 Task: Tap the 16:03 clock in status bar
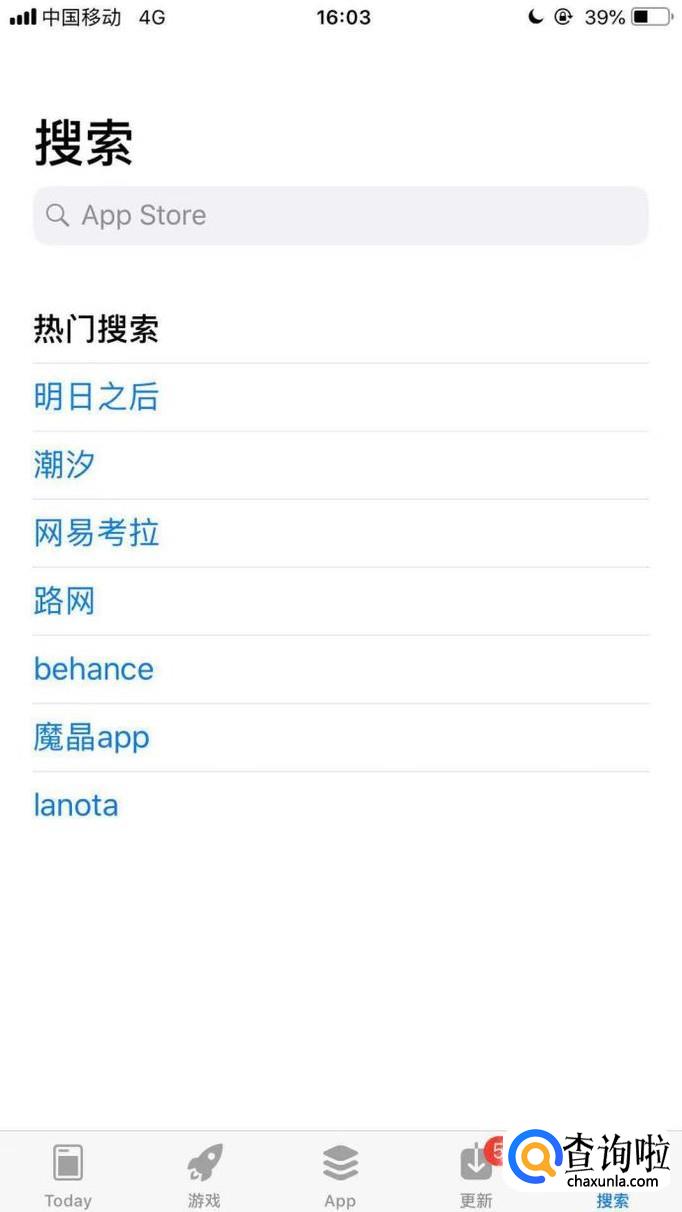click(x=343, y=17)
